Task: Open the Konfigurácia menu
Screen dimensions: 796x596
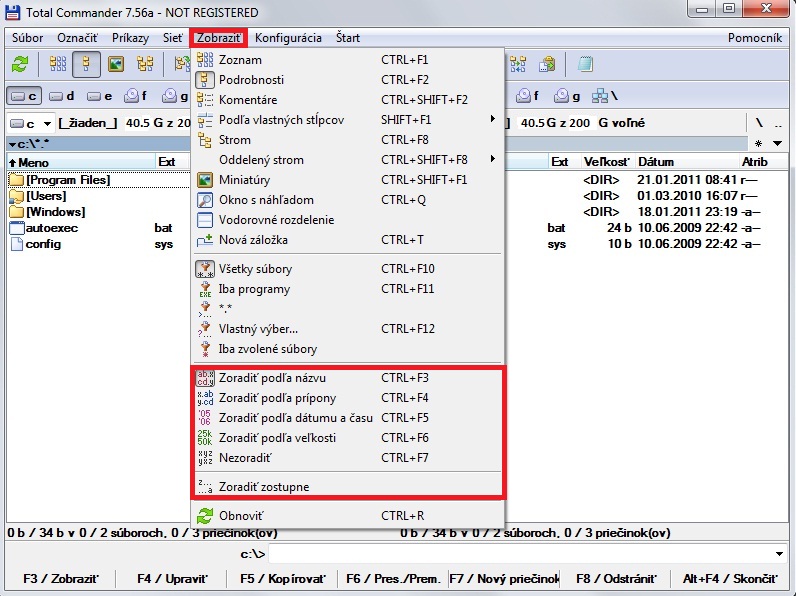Action: (x=288, y=38)
